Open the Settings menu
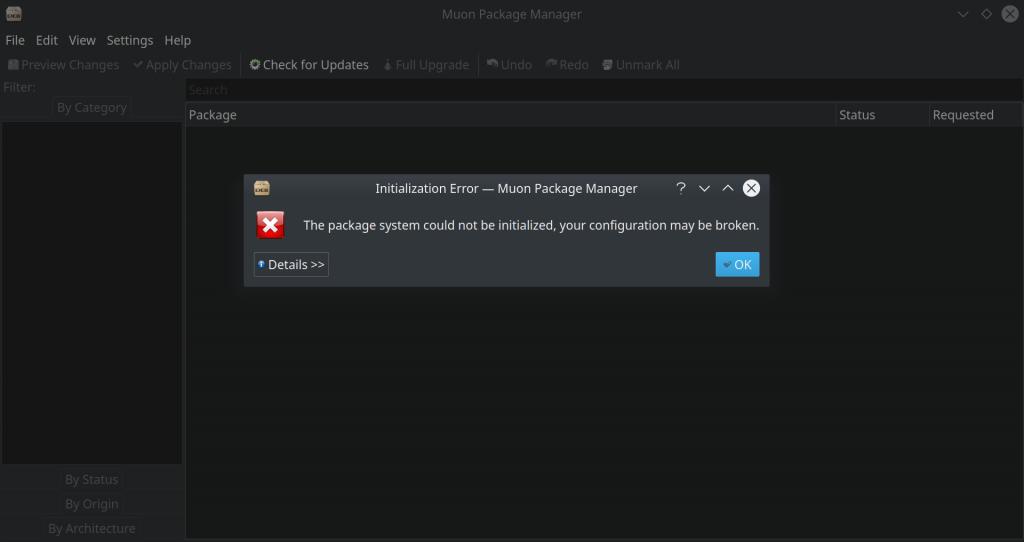The image size is (1024, 542). click(130, 40)
